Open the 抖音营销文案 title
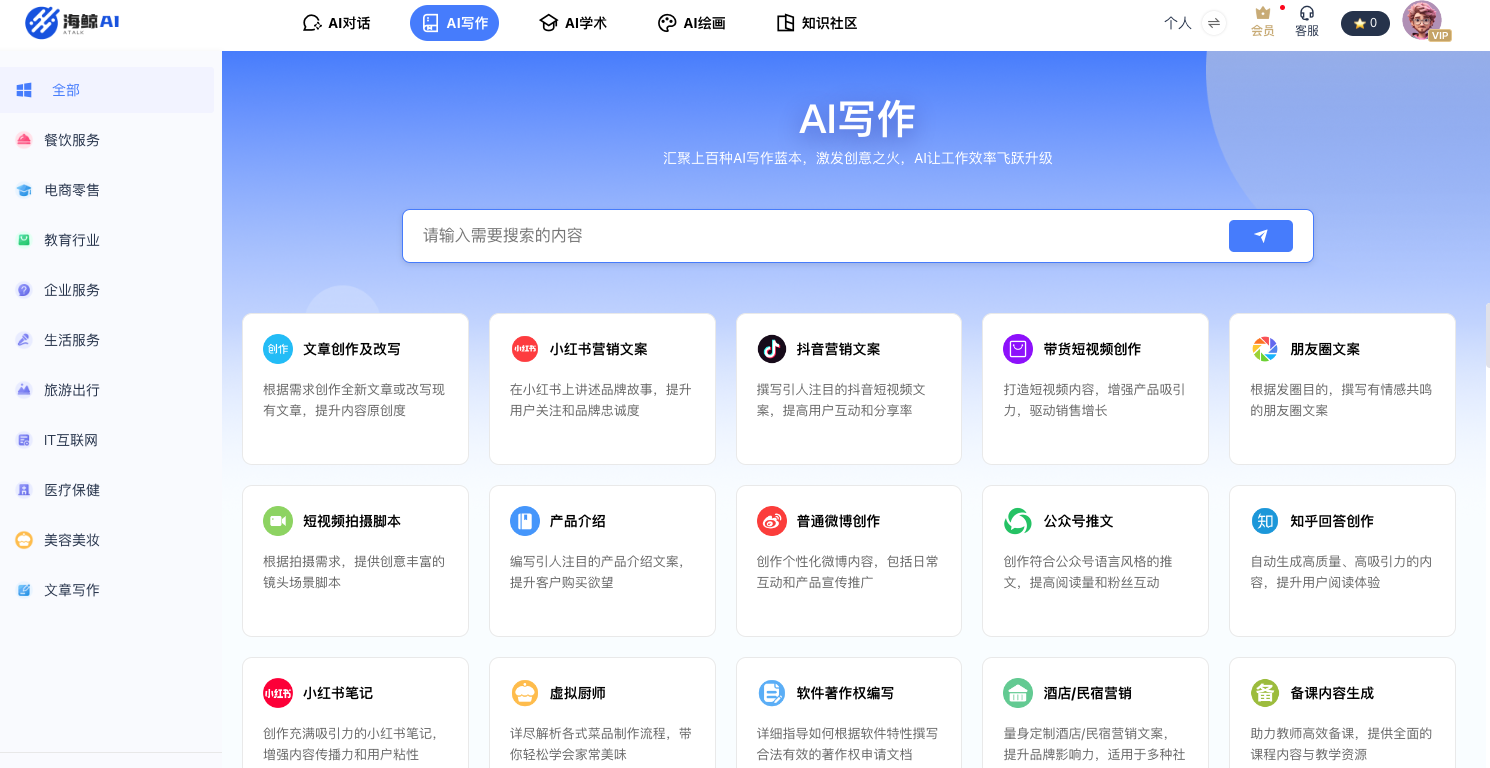The image size is (1490, 768). (x=839, y=349)
